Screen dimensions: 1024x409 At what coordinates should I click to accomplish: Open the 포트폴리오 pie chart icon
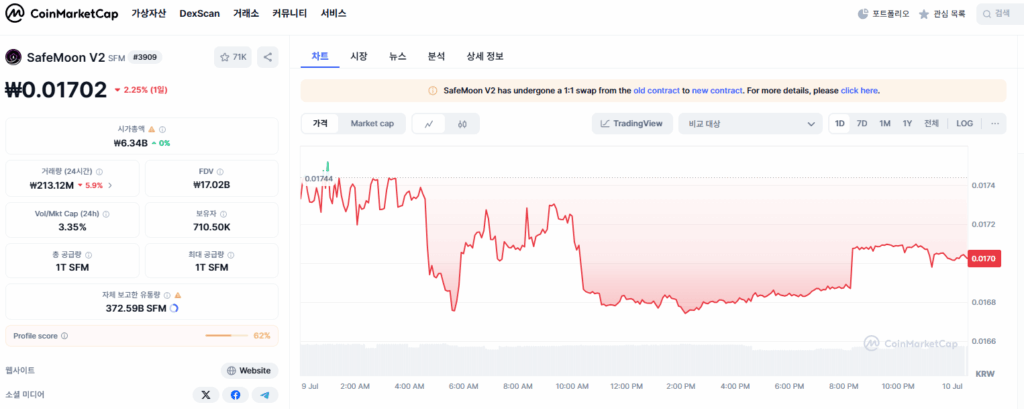tap(862, 14)
